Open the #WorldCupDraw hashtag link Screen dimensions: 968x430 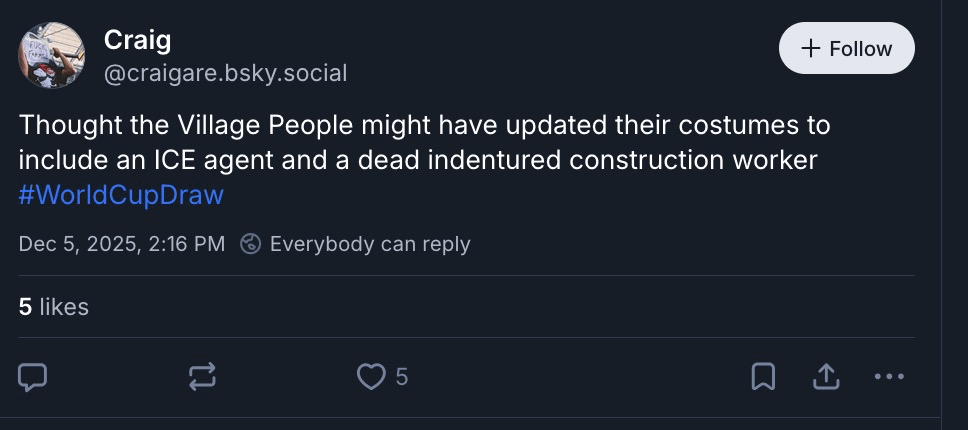click(121, 193)
